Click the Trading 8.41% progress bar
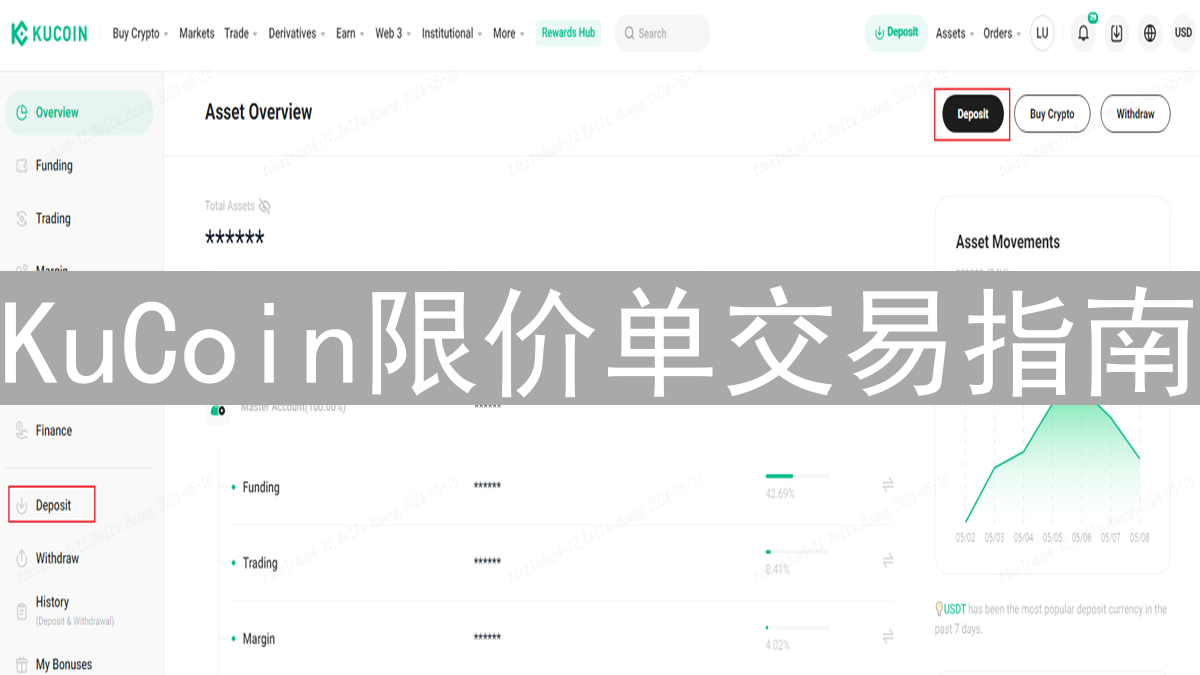 (x=797, y=551)
